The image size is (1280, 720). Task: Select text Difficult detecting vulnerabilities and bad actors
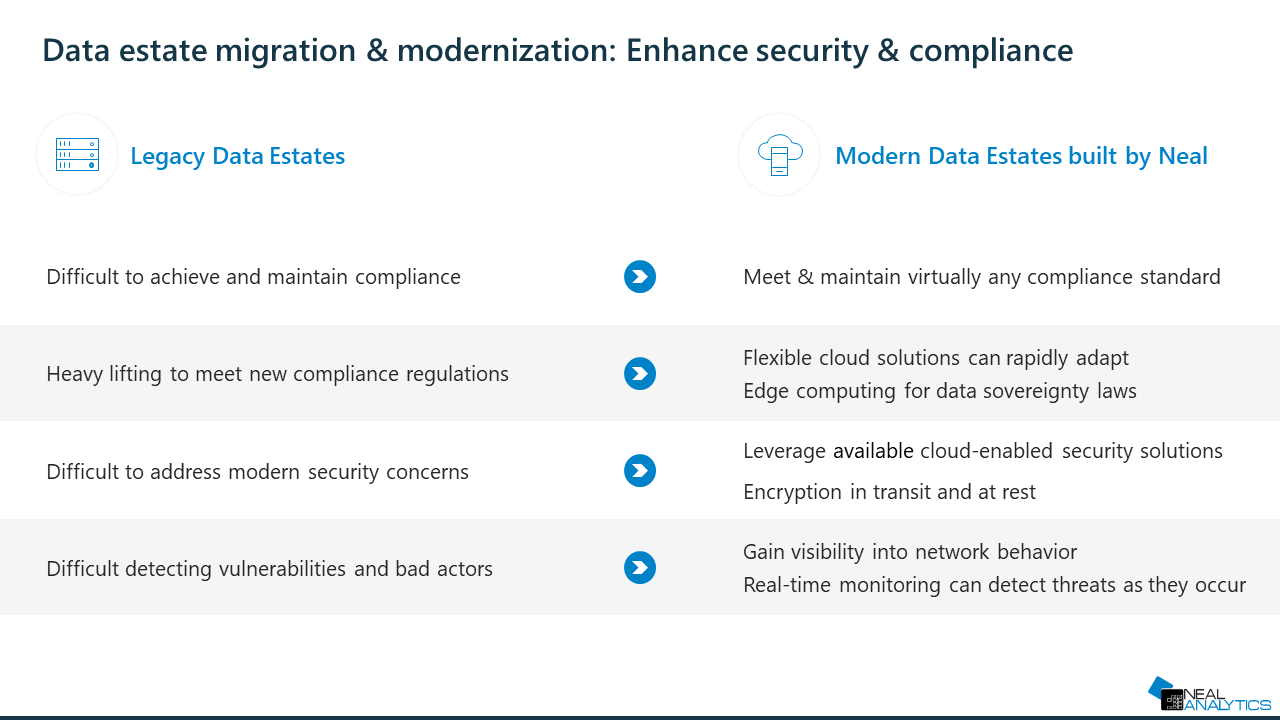click(x=269, y=569)
